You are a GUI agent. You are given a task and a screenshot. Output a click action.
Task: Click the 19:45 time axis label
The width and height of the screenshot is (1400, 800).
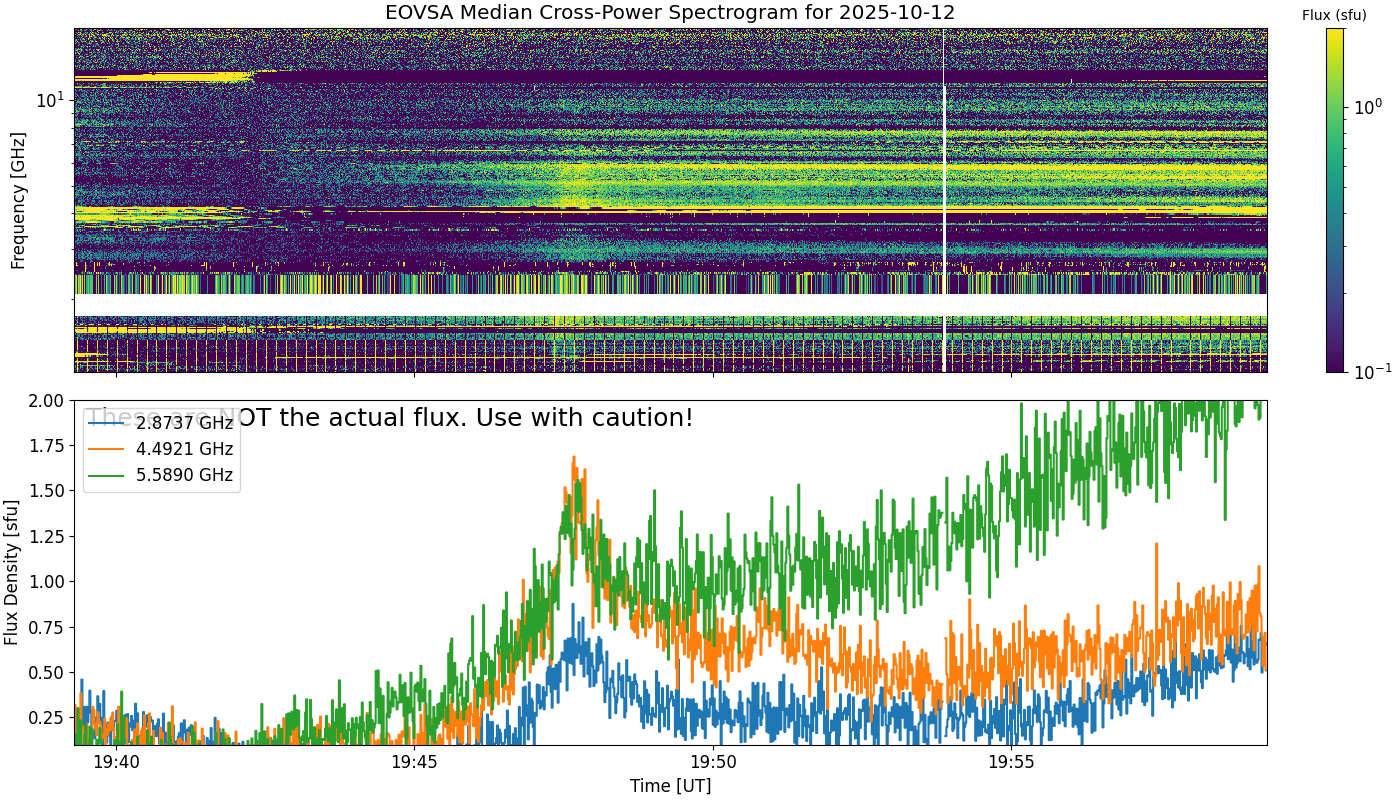pyautogui.click(x=414, y=762)
